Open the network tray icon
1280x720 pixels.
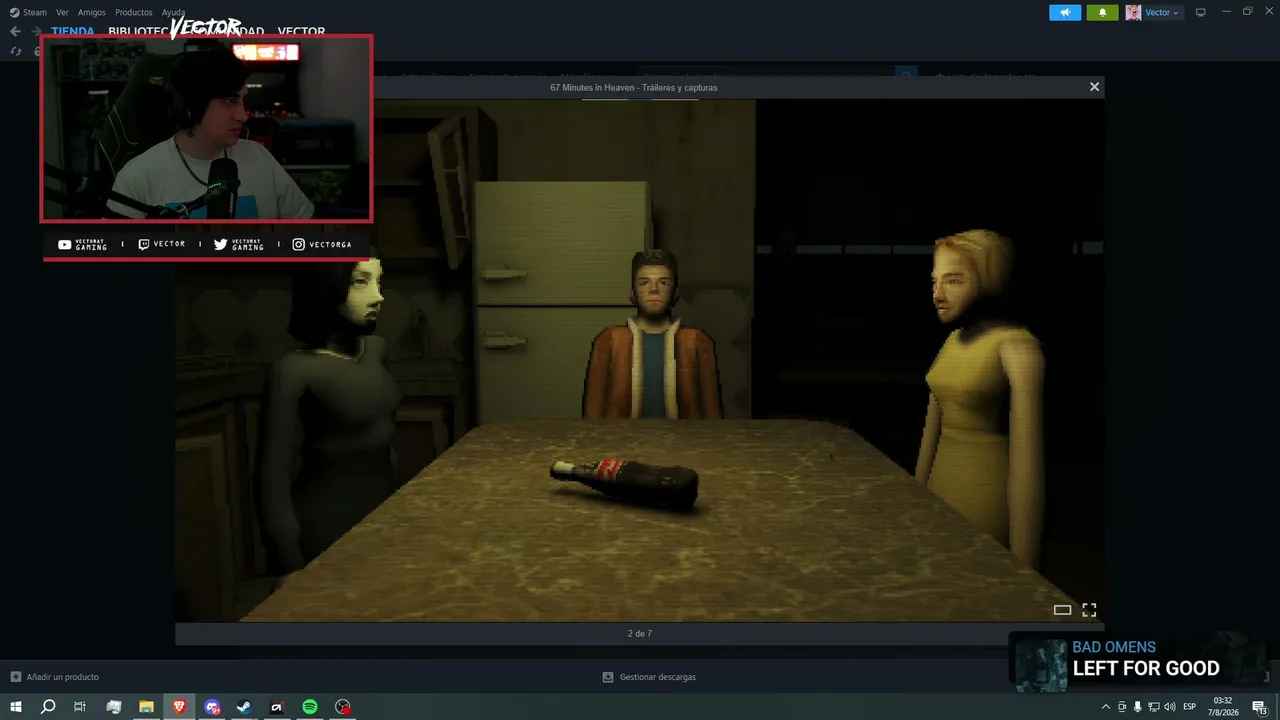pyautogui.click(x=1153, y=707)
